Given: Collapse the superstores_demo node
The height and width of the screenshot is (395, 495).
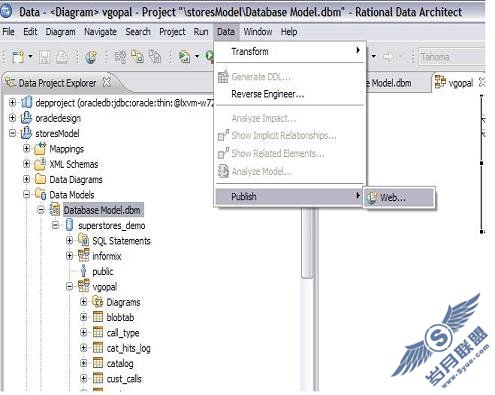Looking at the screenshot, I should pyautogui.click(x=55, y=225).
